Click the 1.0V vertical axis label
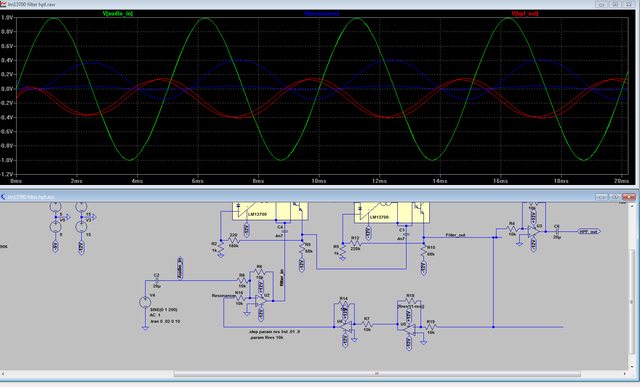The height and width of the screenshot is (387, 640). coord(7,18)
